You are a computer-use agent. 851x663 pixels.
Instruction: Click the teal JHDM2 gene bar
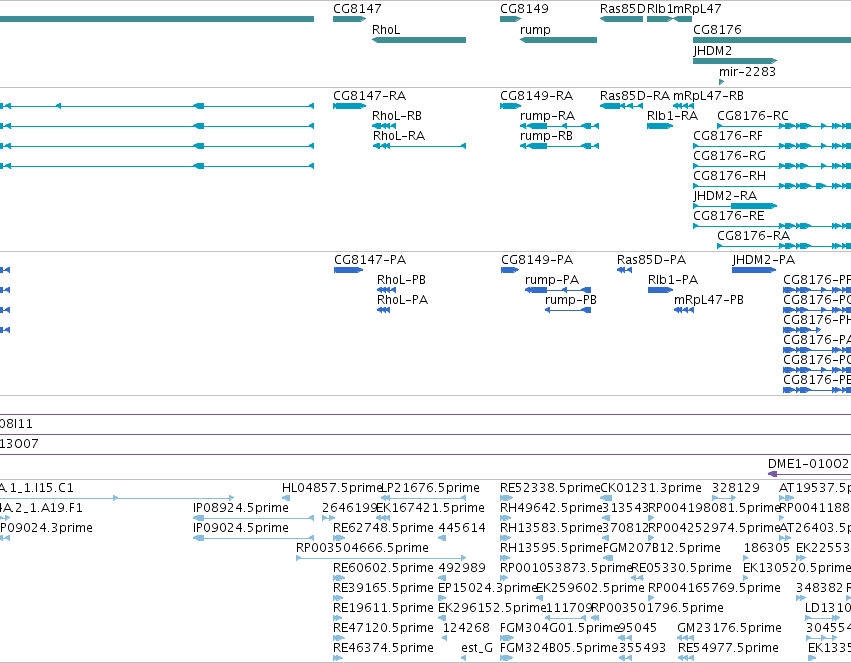[x=735, y=61]
